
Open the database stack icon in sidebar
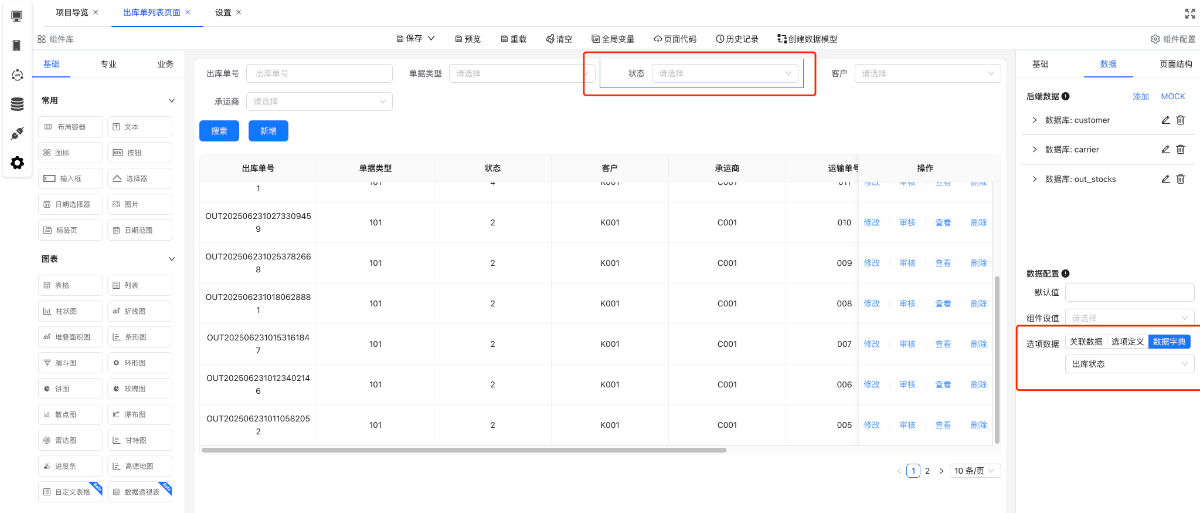point(17,104)
